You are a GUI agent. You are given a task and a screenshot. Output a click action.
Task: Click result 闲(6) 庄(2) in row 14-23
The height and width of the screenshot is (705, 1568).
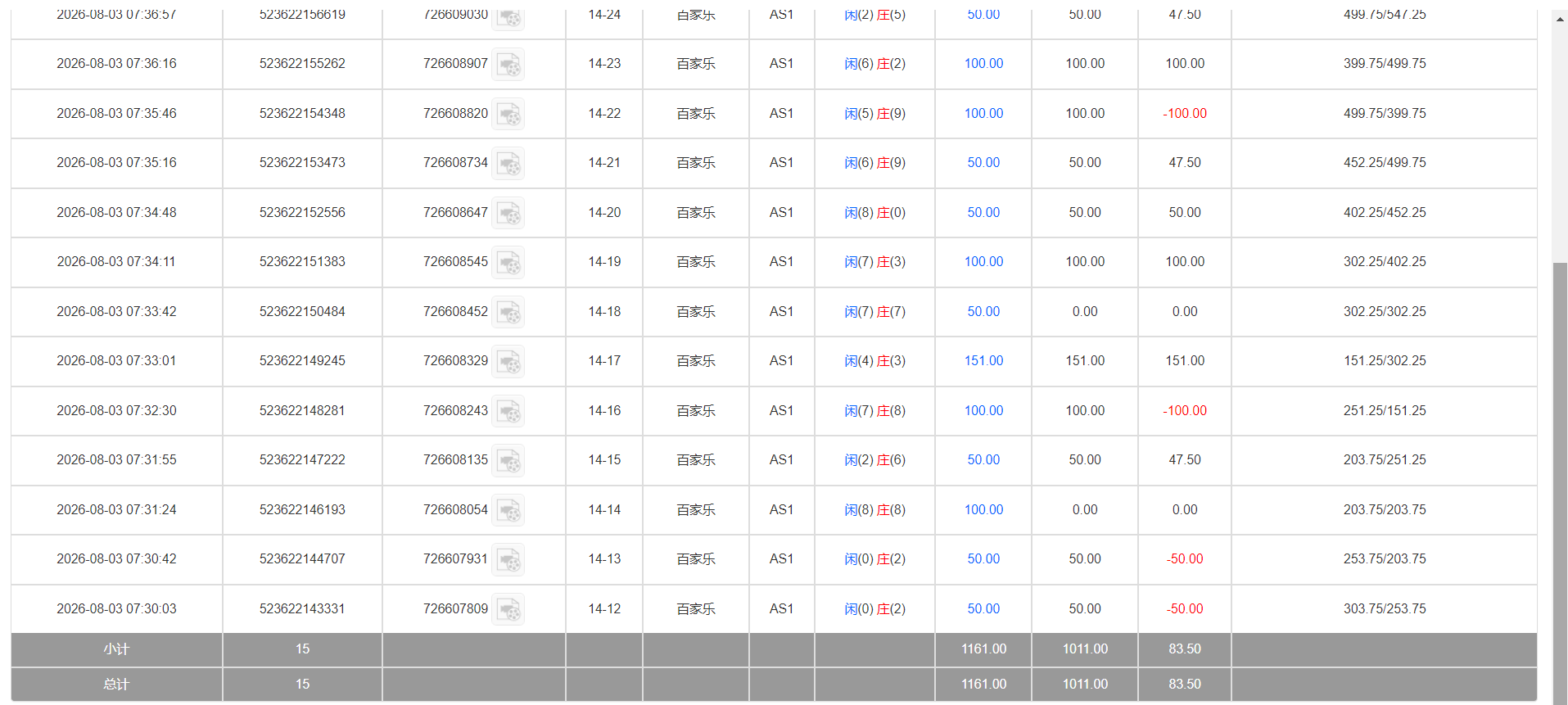(874, 64)
